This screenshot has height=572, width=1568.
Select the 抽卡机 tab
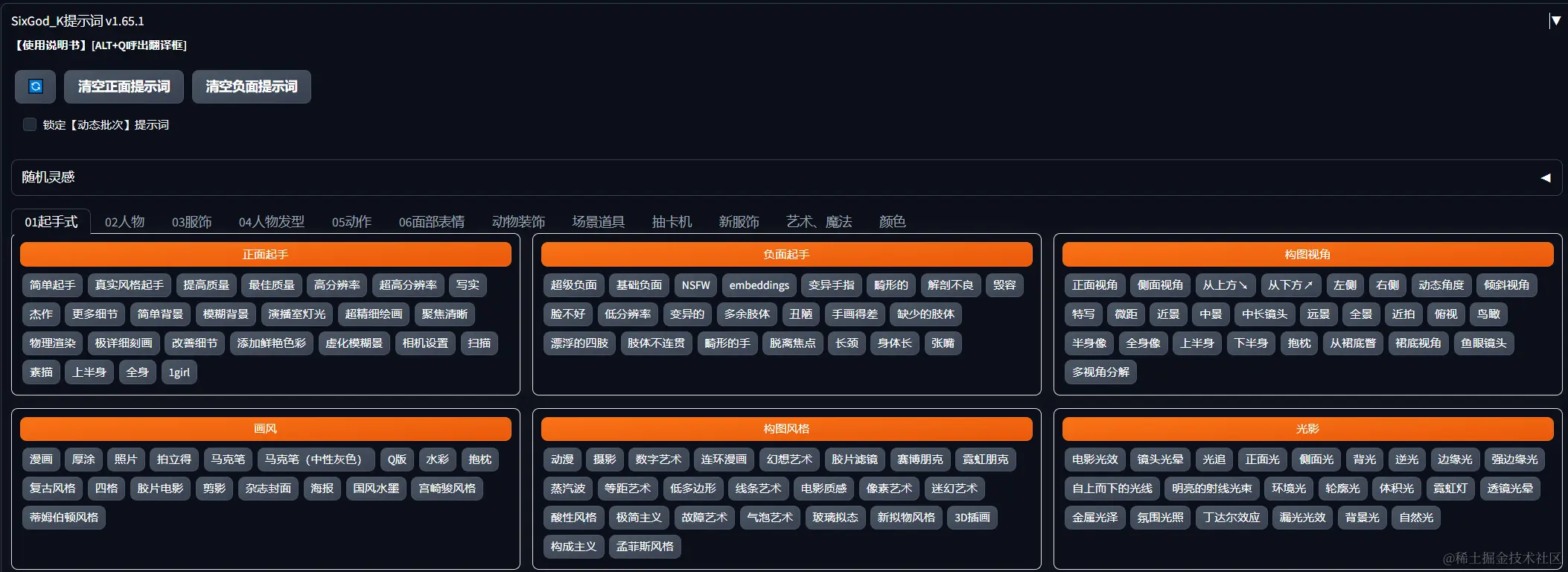[x=672, y=221]
